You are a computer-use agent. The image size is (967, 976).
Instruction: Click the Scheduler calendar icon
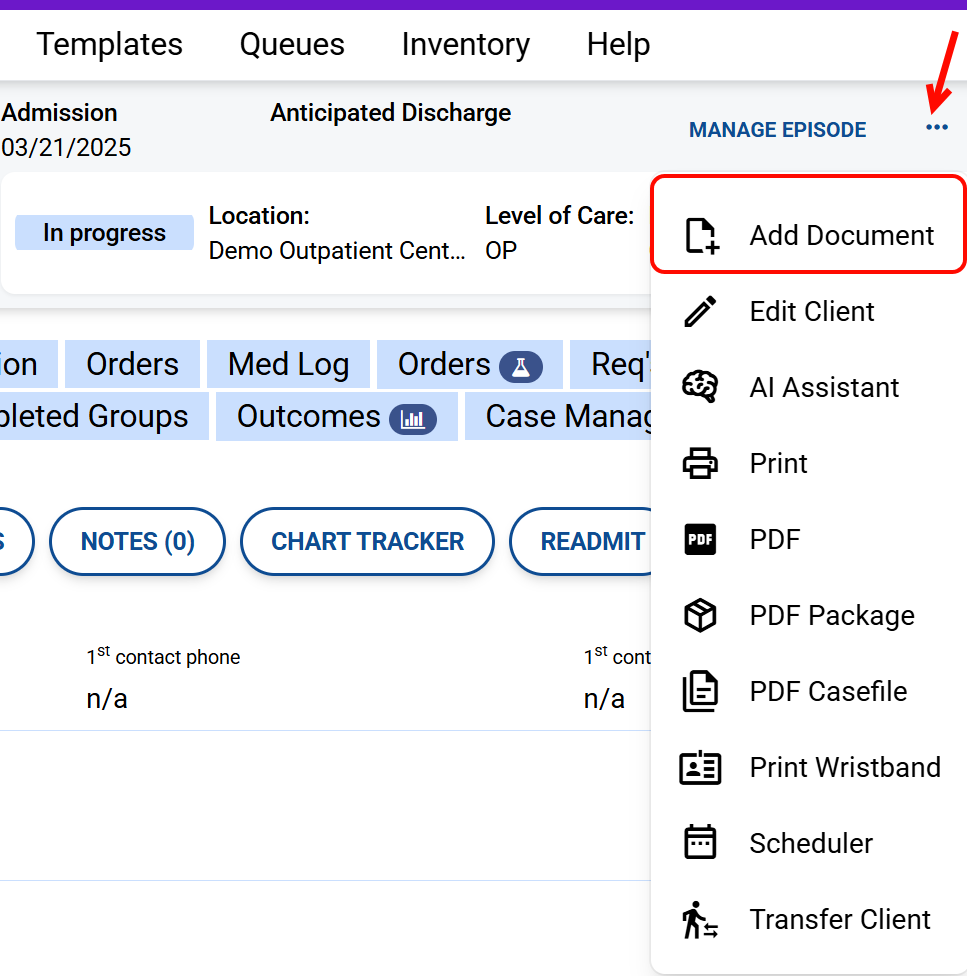tap(700, 843)
